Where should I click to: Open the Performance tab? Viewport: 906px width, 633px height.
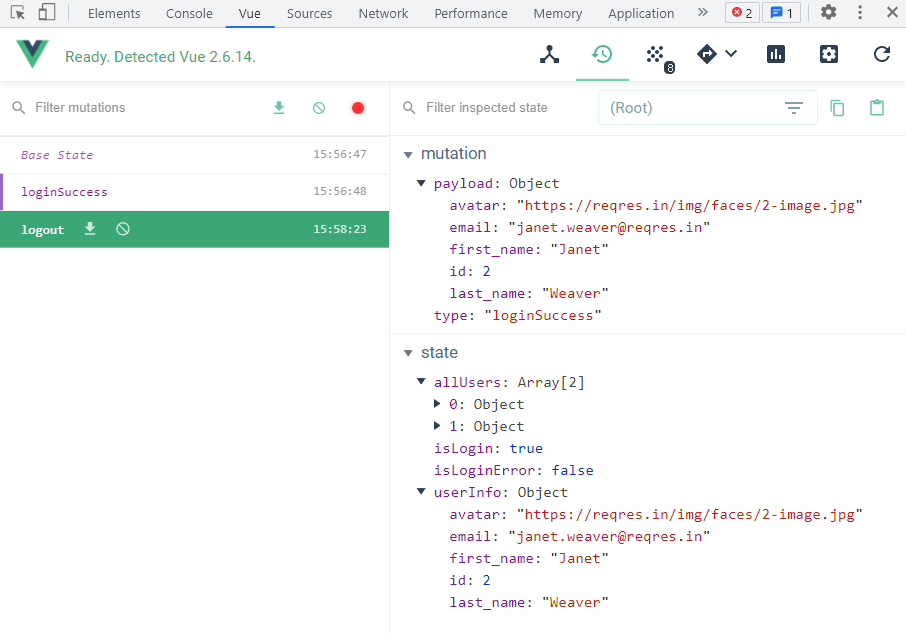pyautogui.click(x=471, y=13)
